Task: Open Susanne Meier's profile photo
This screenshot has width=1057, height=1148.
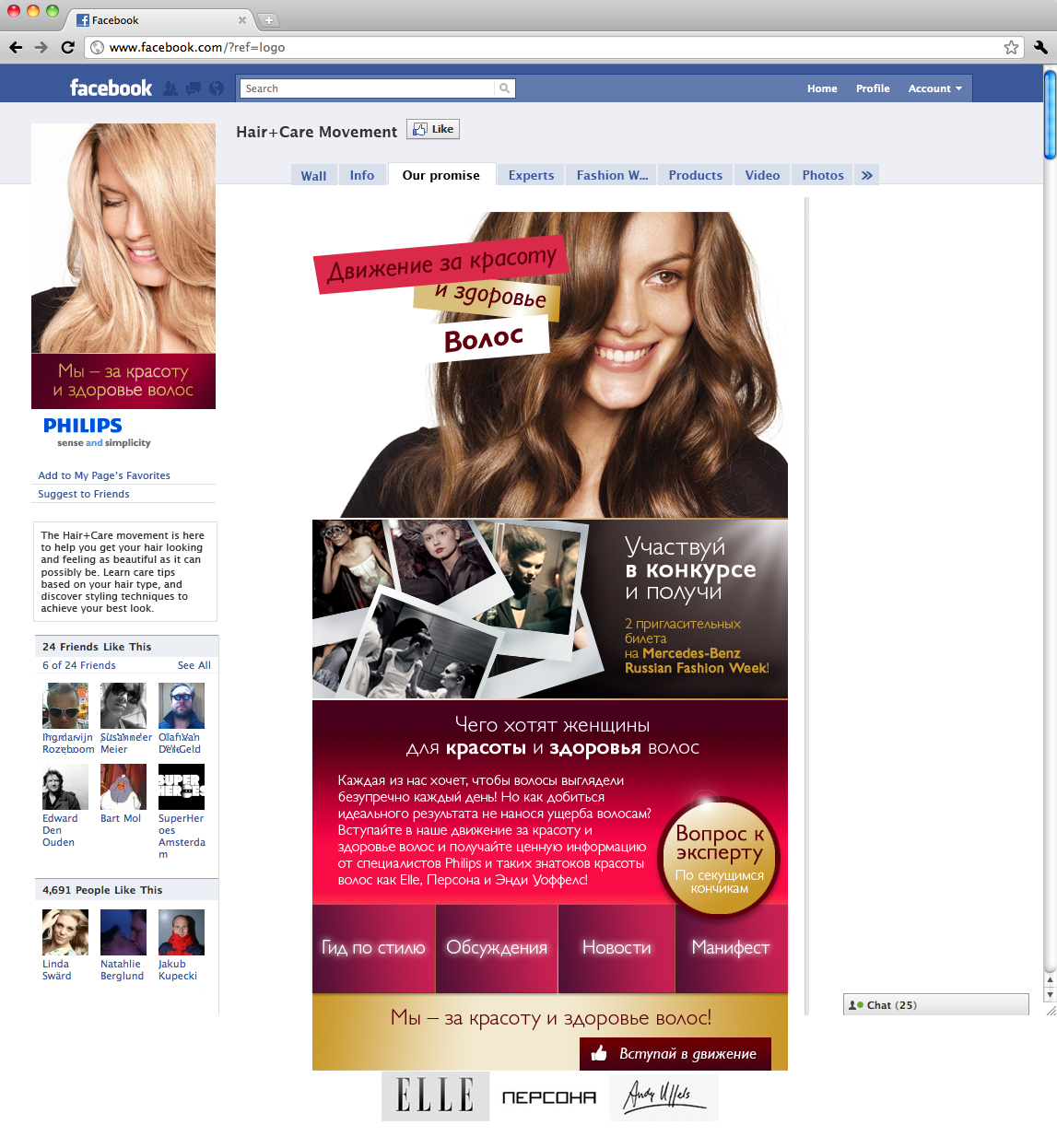Action: pos(123,706)
